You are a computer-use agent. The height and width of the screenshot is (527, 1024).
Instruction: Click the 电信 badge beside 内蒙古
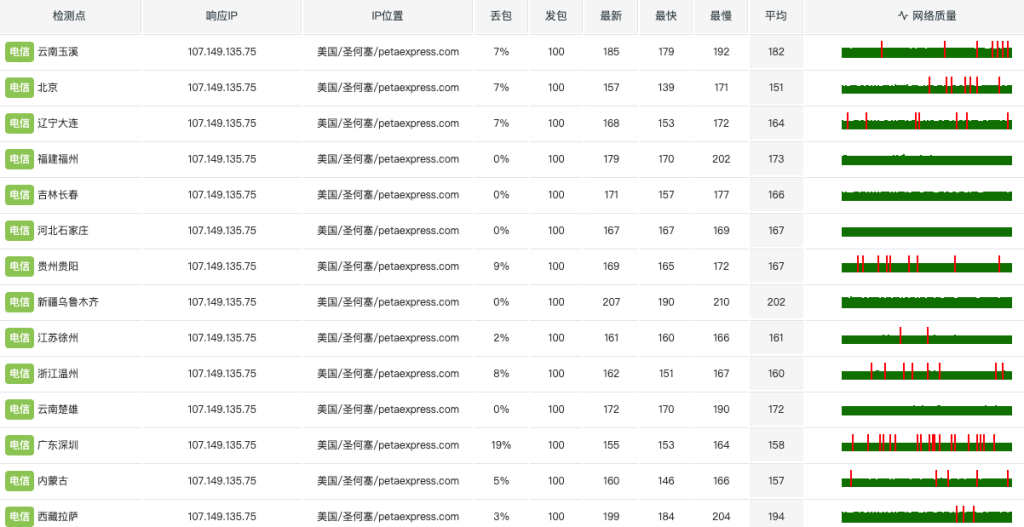19,481
